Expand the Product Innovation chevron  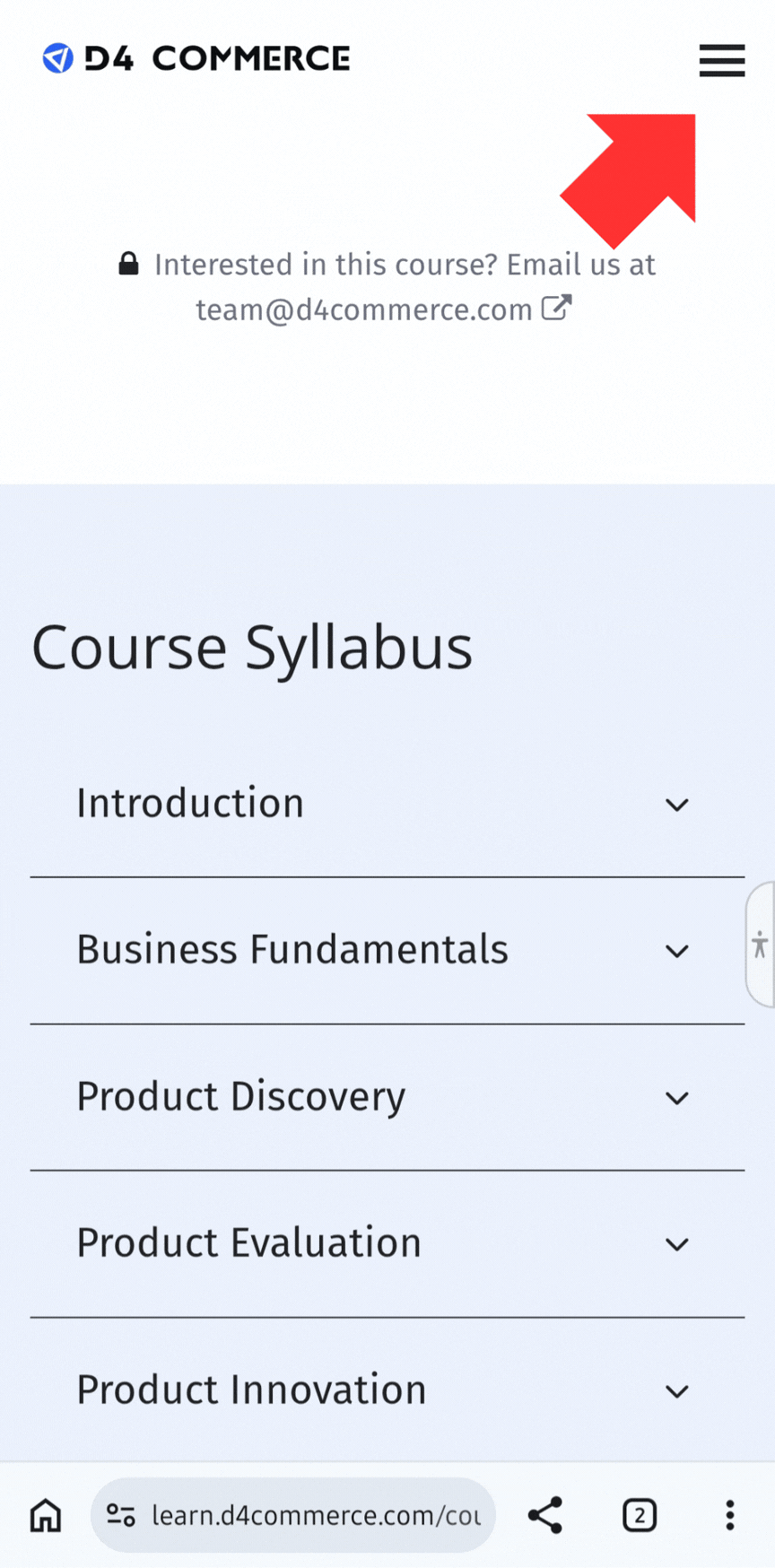tap(677, 1391)
